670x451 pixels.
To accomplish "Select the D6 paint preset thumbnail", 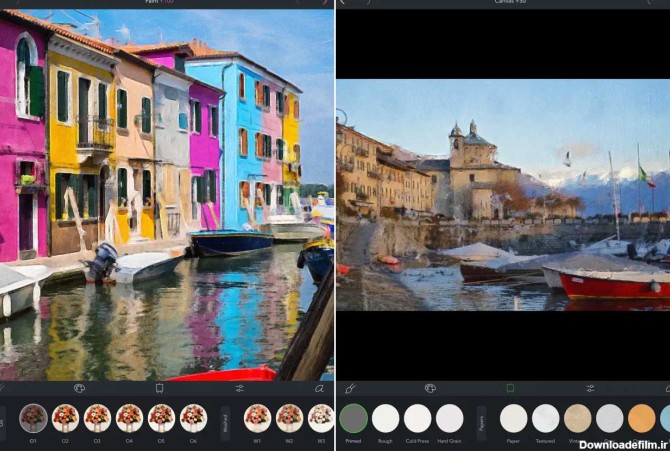I will coord(193,418).
